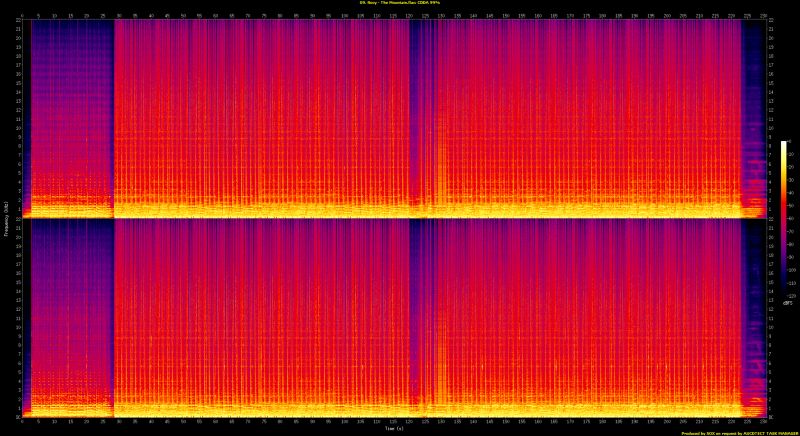Click the 0 tick on the top time axis

pyautogui.click(x=22, y=15)
